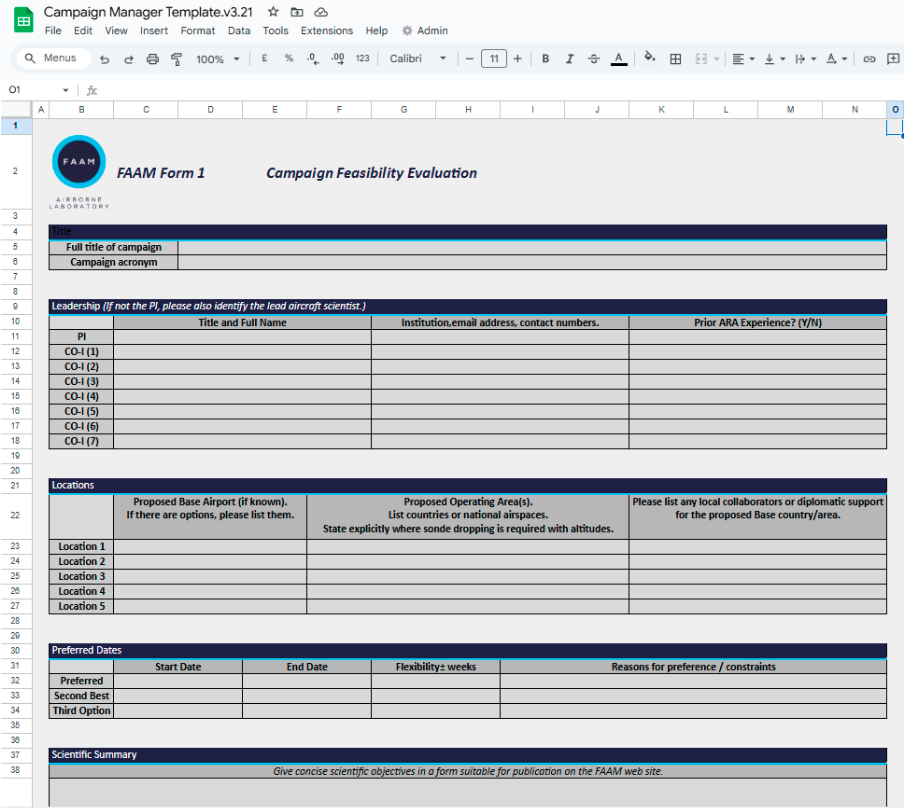Print the spreadsheet using printer icon
The image size is (905, 808).
tap(152, 59)
